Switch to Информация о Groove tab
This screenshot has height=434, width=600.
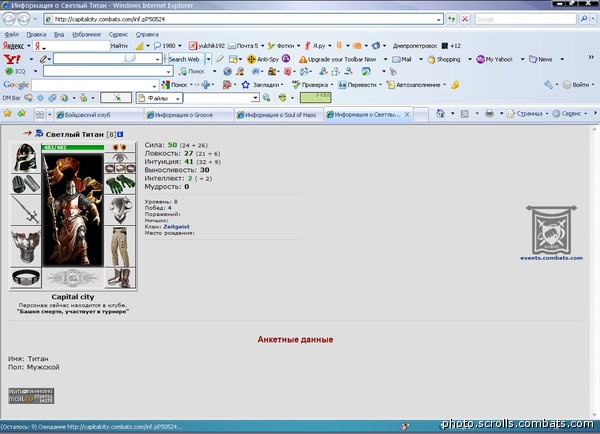point(189,115)
